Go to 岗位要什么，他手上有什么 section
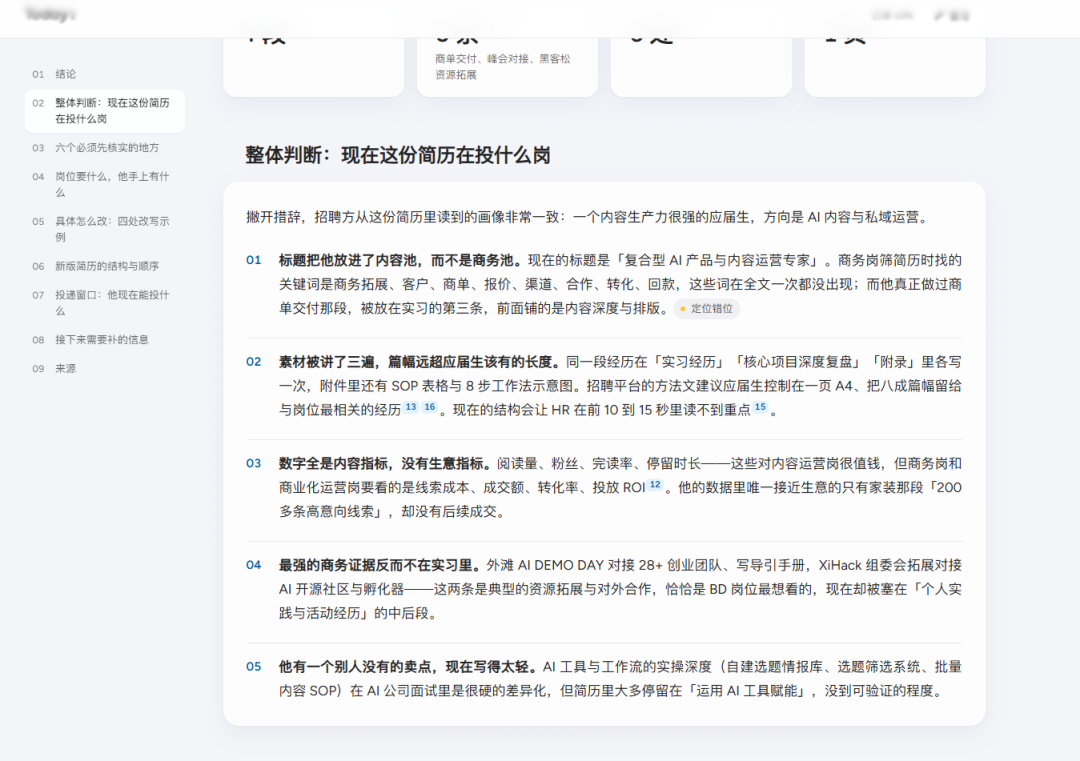Image resolution: width=1080 pixels, height=761 pixels. tap(105, 185)
